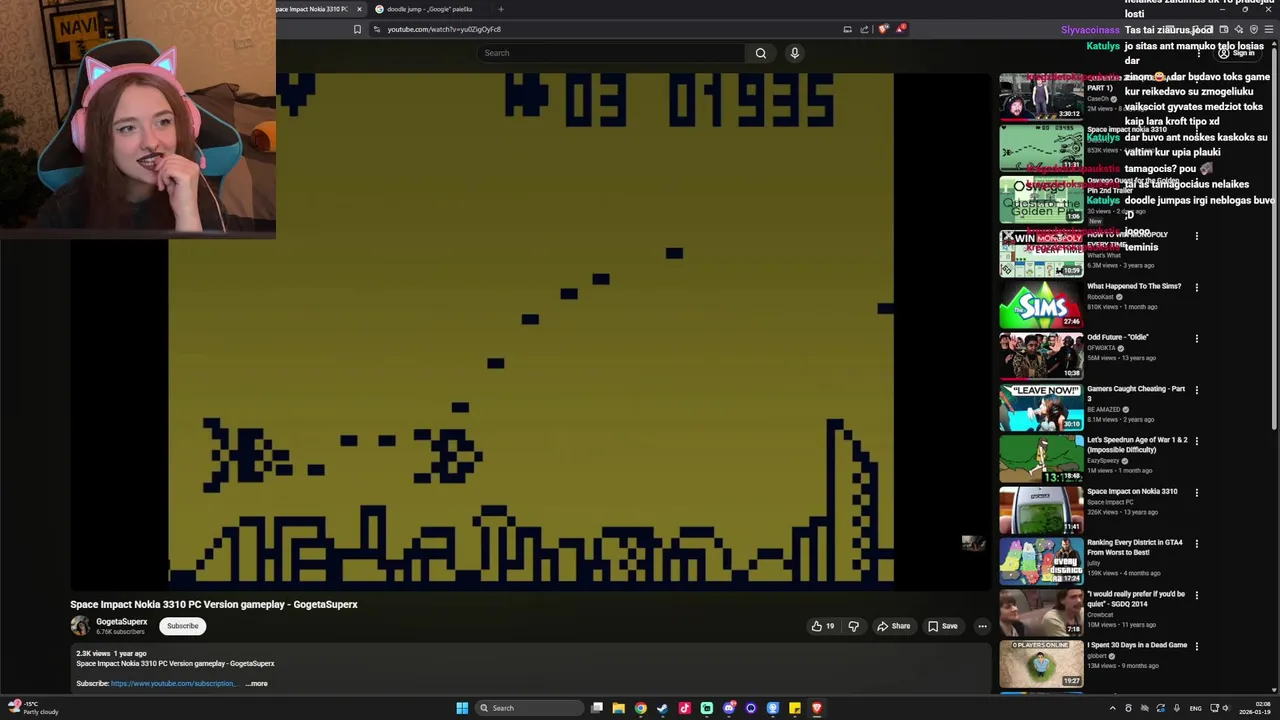Open options menu for 30 Days in Dead Game
Screen dimensions: 1280x720
click(1196, 646)
